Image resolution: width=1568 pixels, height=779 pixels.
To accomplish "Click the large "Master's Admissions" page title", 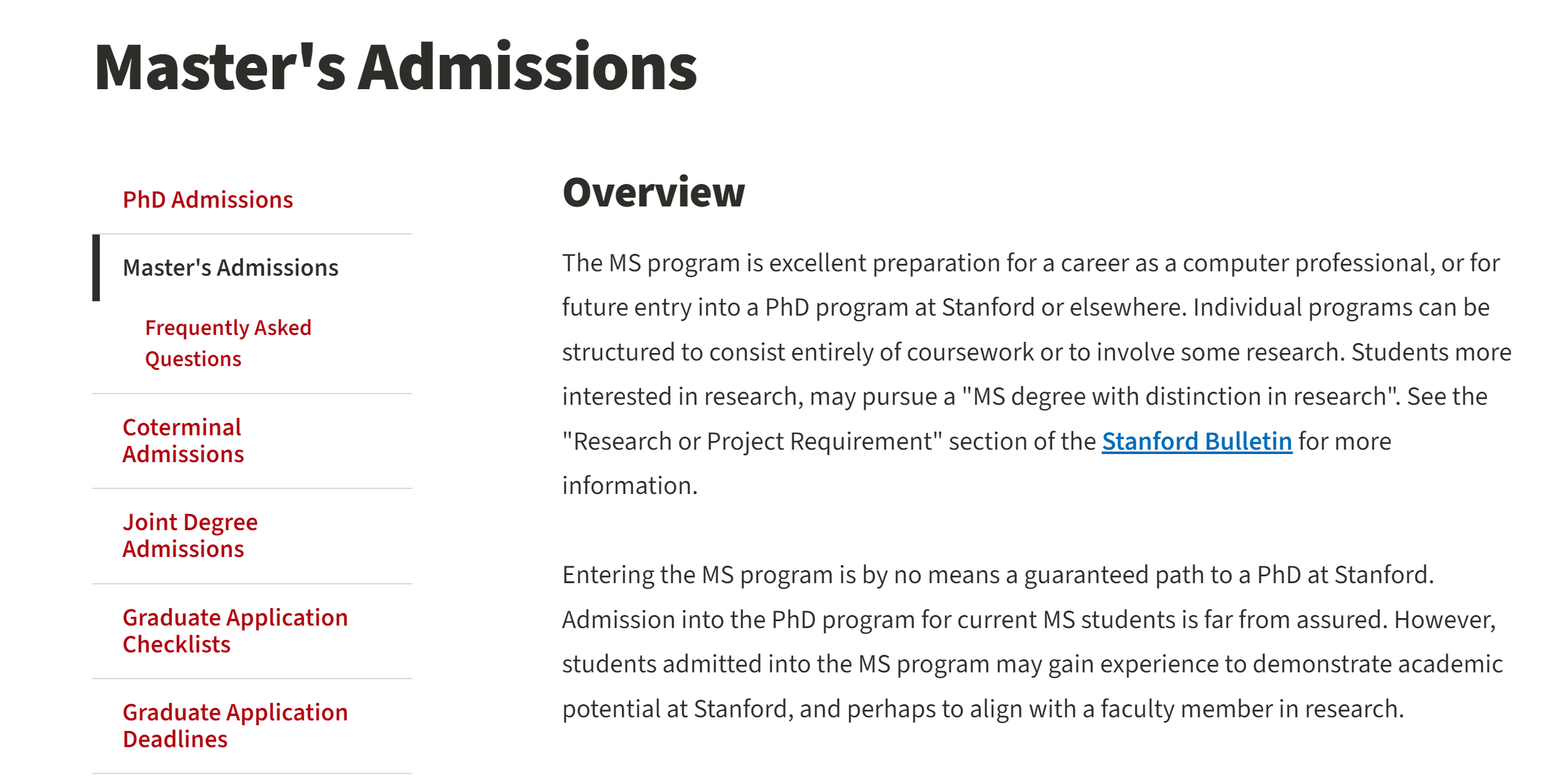I will coord(395,67).
